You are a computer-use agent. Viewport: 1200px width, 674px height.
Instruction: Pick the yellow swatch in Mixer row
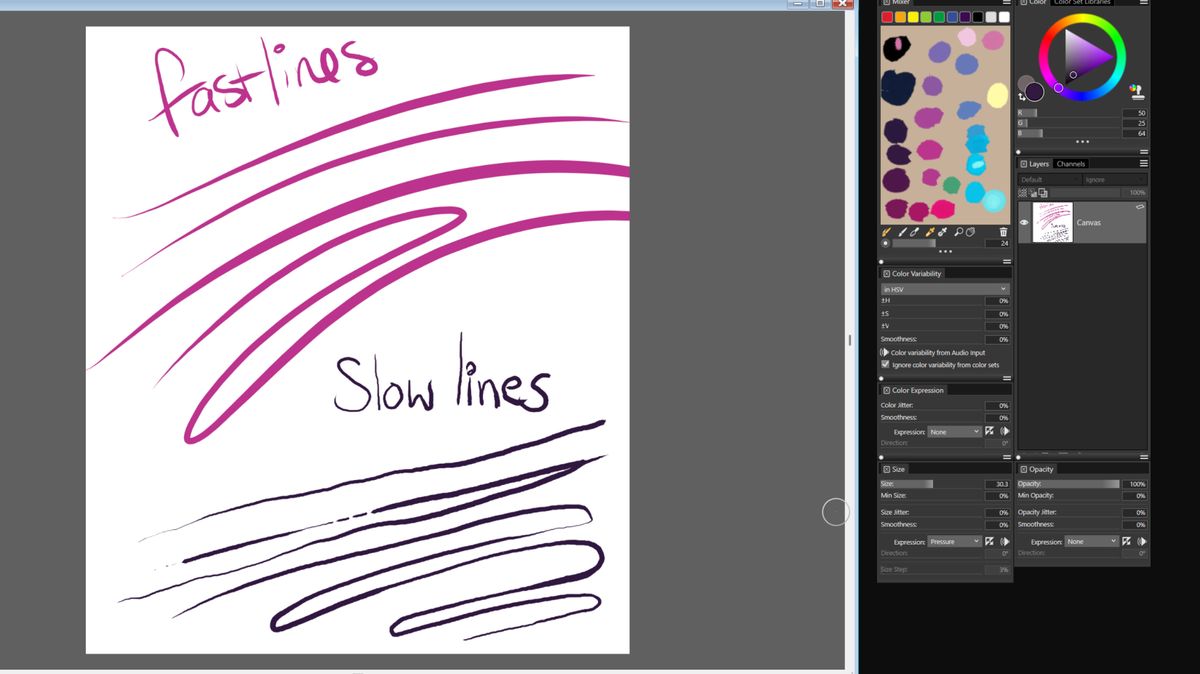tap(912, 17)
